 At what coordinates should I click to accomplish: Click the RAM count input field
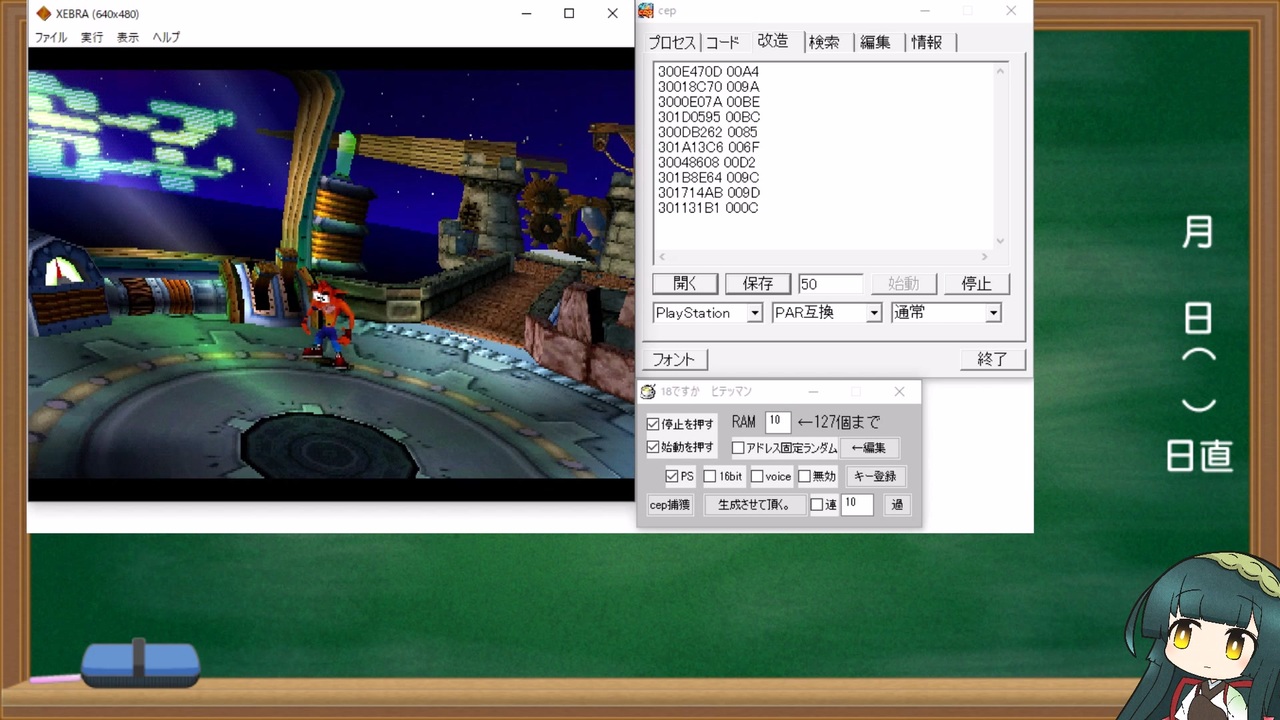point(777,422)
